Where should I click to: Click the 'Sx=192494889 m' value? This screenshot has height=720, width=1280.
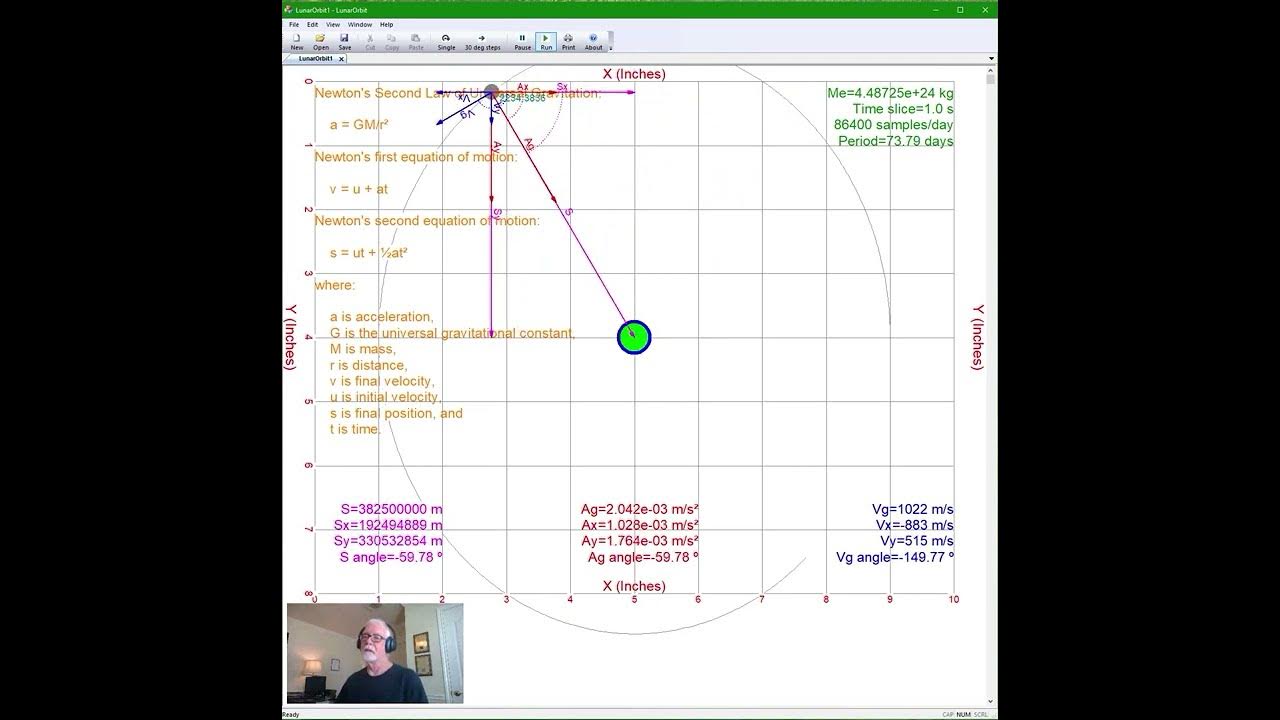coord(388,525)
